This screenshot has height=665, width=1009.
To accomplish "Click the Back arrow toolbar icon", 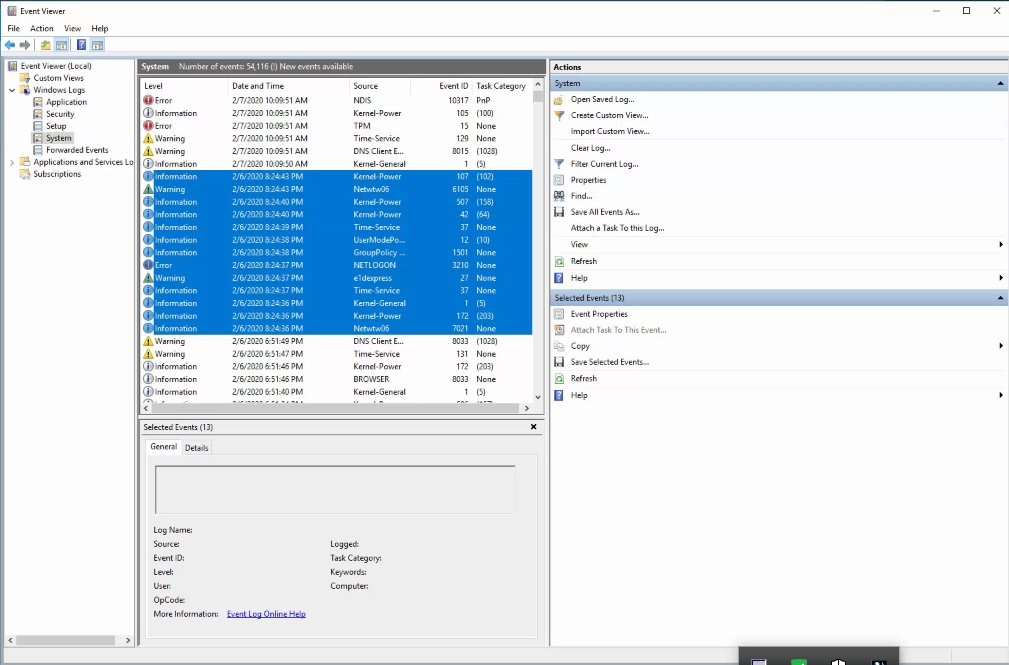I will (x=10, y=45).
